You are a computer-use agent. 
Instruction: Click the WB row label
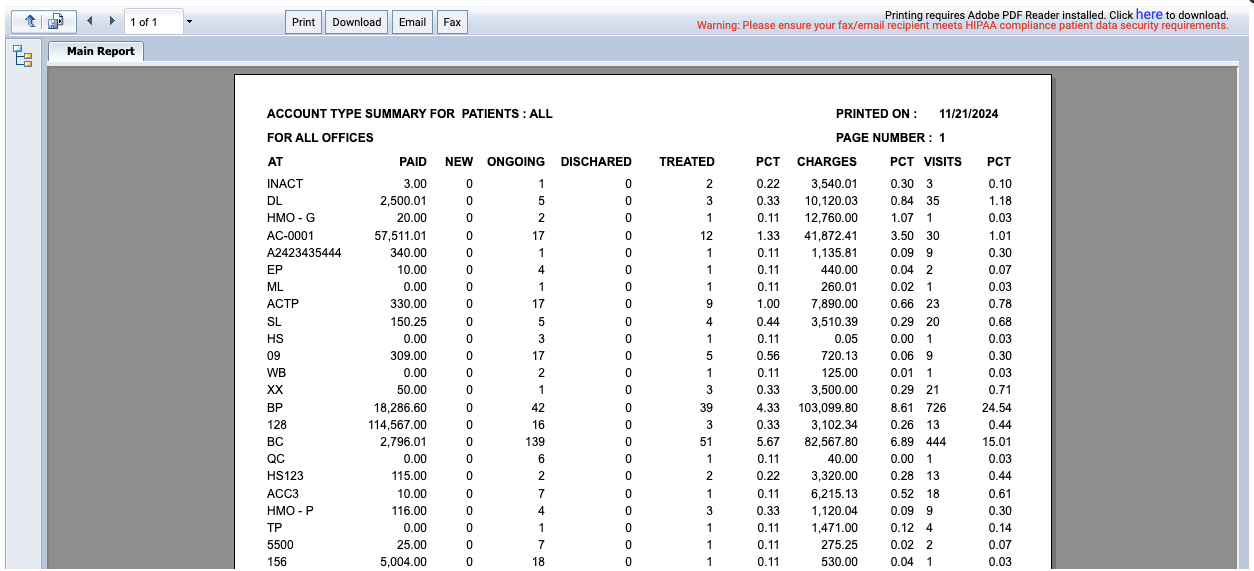tap(276, 373)
